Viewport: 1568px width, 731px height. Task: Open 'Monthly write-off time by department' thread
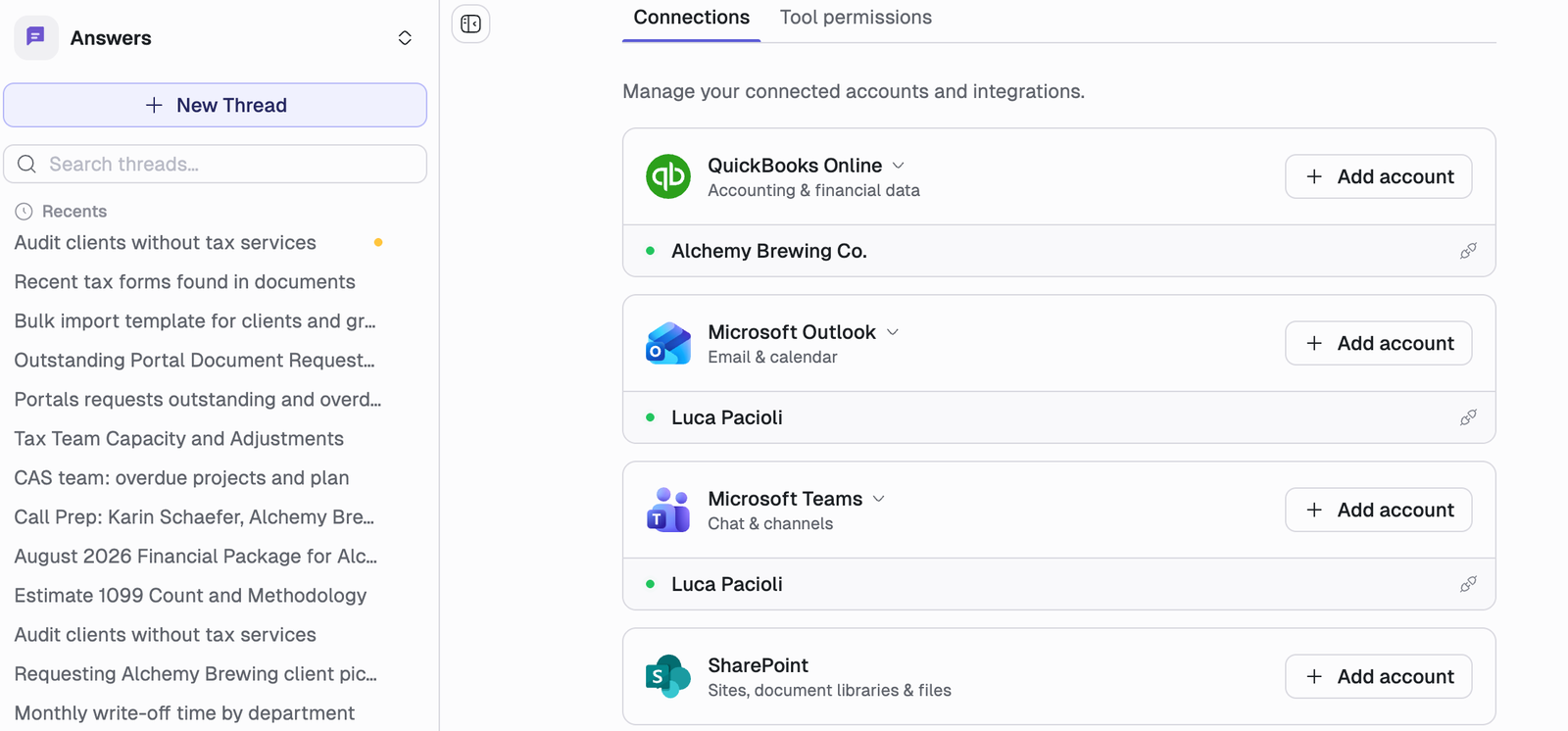185,713
